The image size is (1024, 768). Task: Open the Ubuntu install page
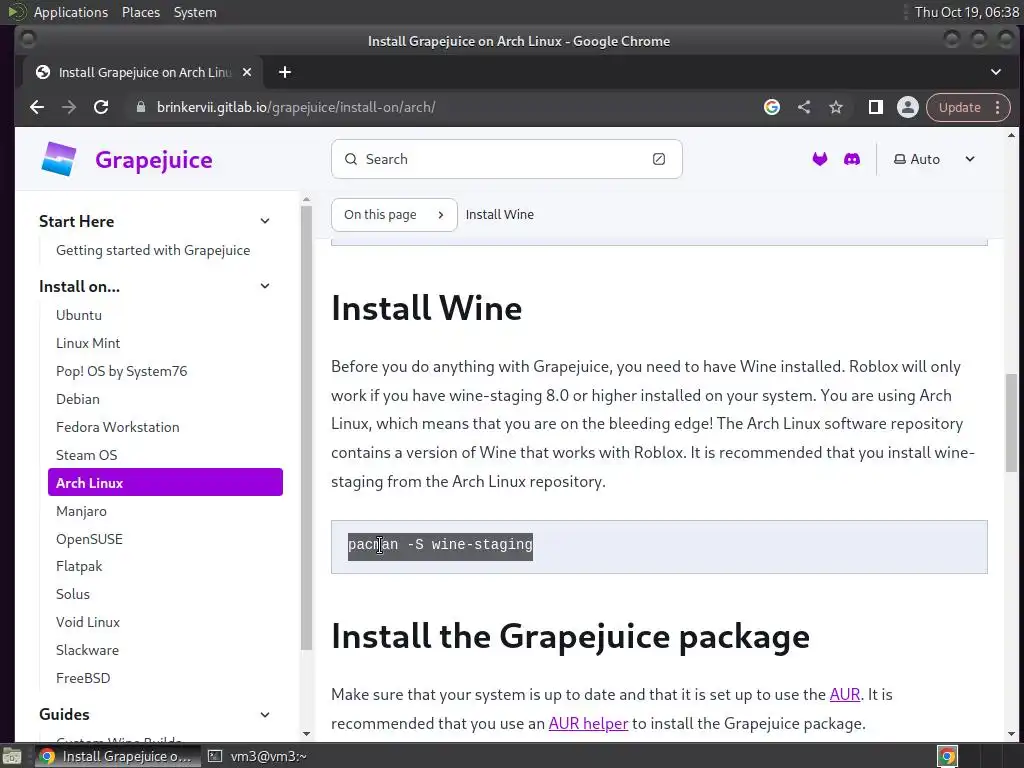coord(79,315)
